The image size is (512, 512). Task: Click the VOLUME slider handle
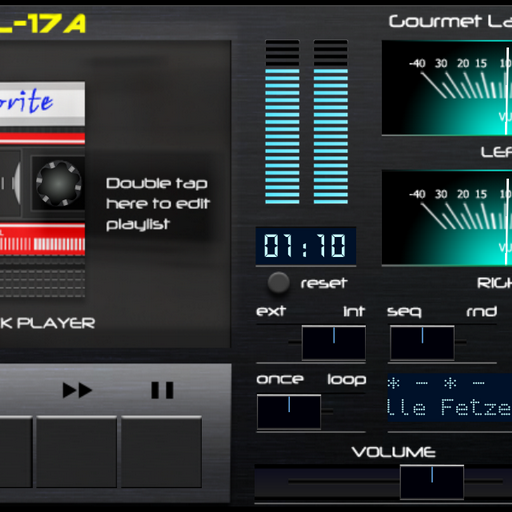[432, 482]
